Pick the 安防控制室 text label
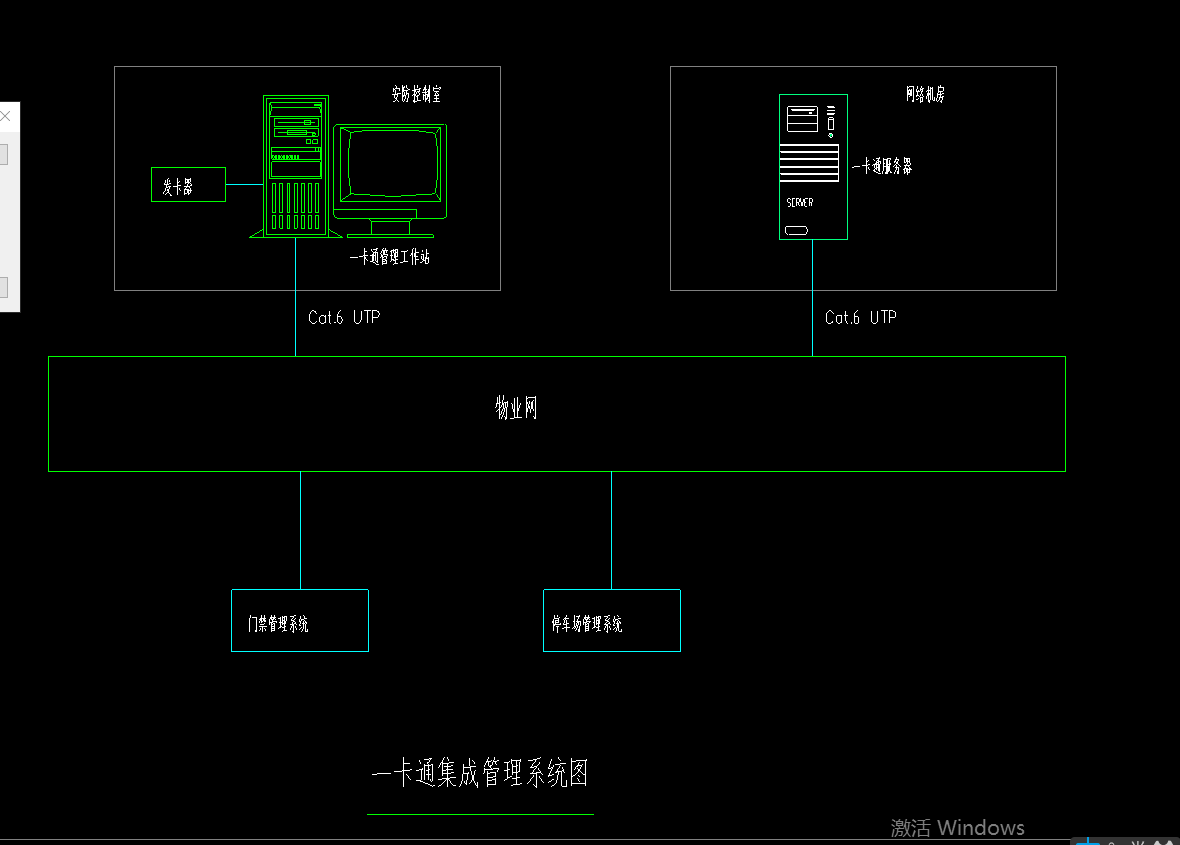1180x845 pixels. [416, 94]
